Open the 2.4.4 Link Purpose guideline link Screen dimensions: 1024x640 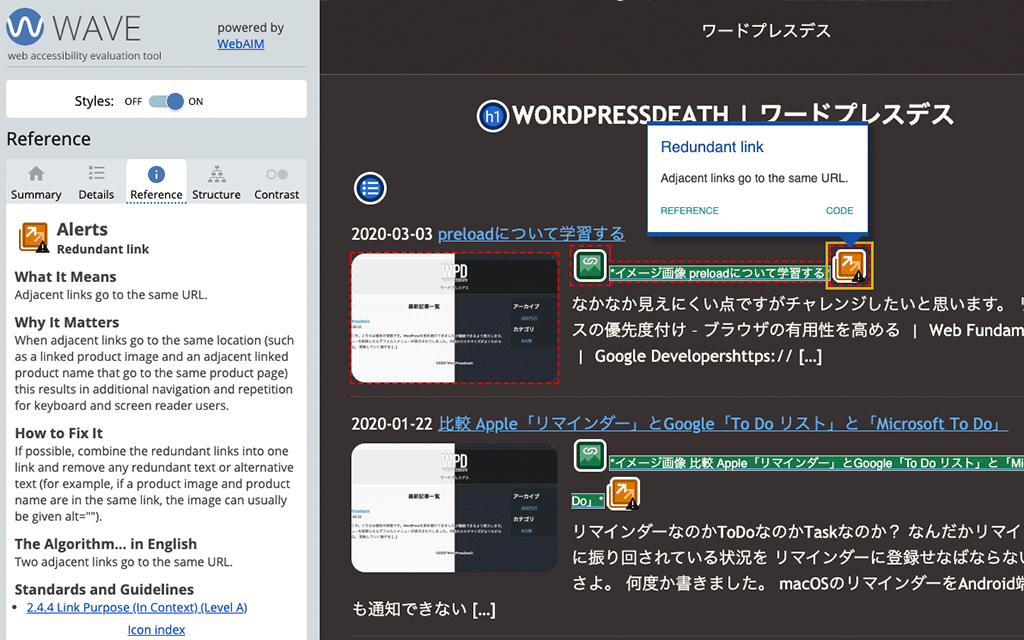click(x=136, y=607)
